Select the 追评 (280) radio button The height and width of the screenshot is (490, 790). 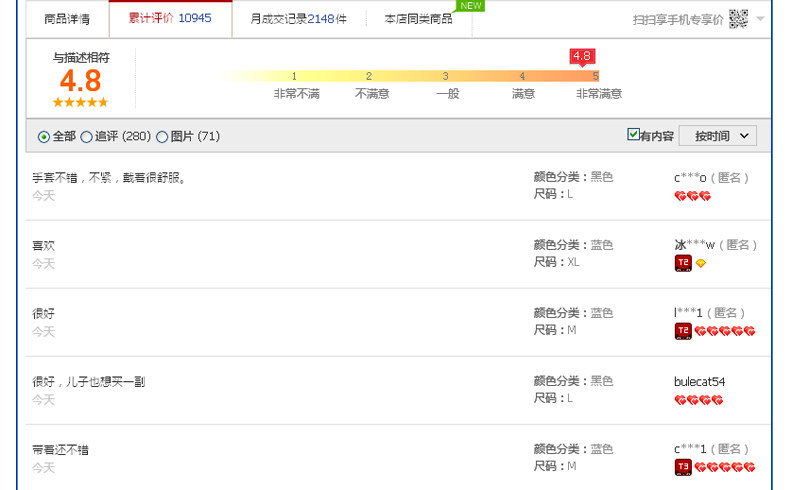(x=86, y=137)
